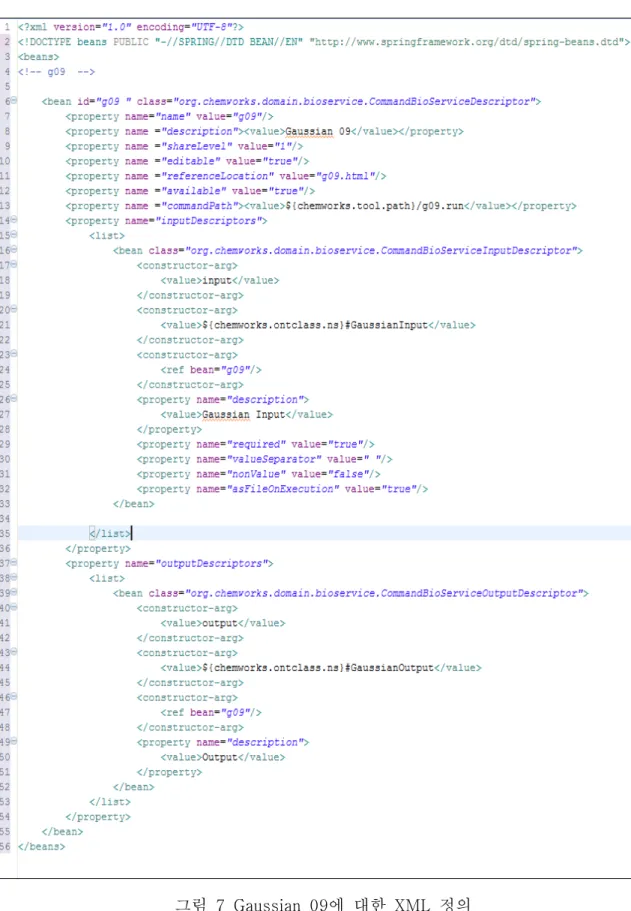This screenshot has height=911, width=631.
Task: Collapse the constructor-arg fold on line 43
Action: 14,652
